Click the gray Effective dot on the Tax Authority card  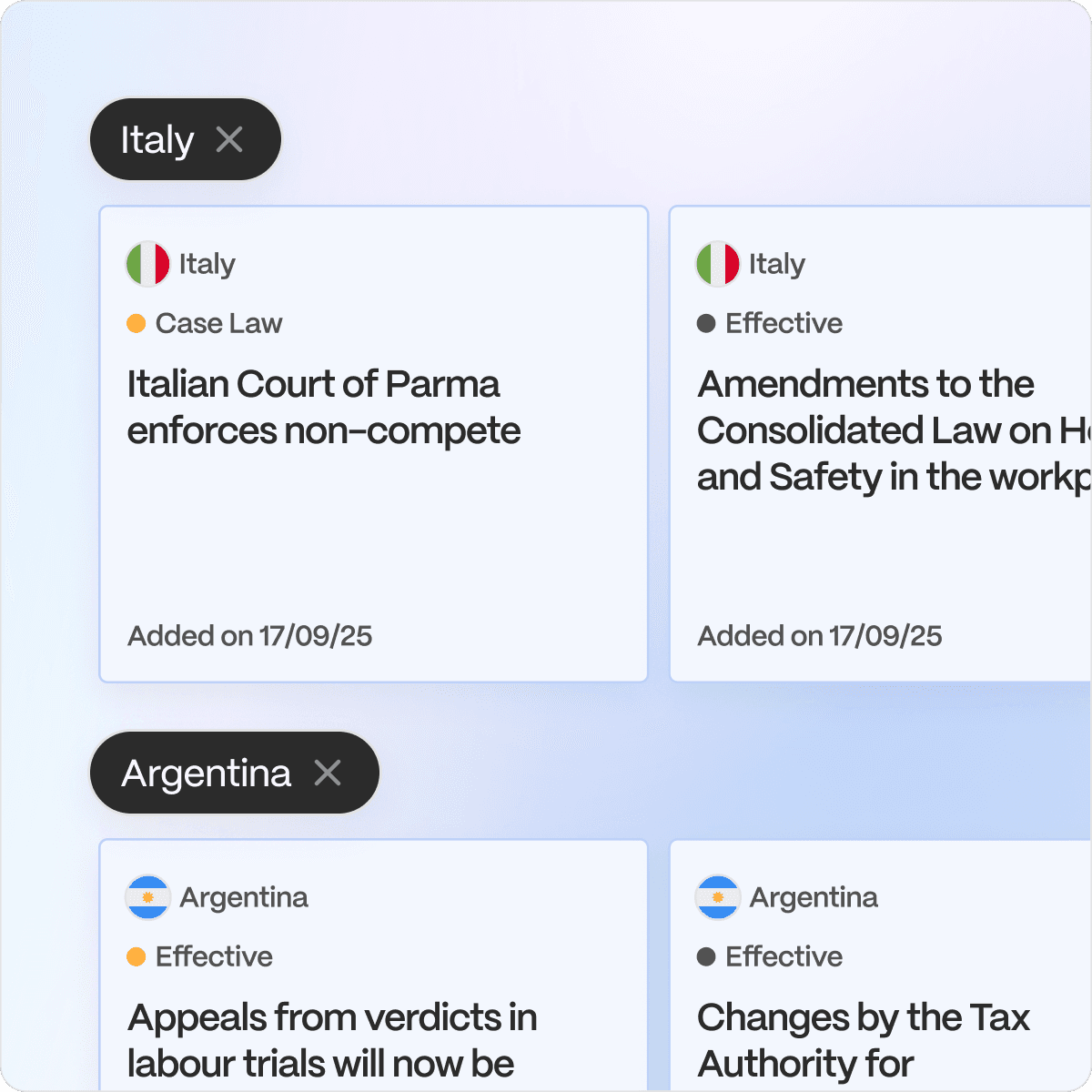(x=705, y=956)
